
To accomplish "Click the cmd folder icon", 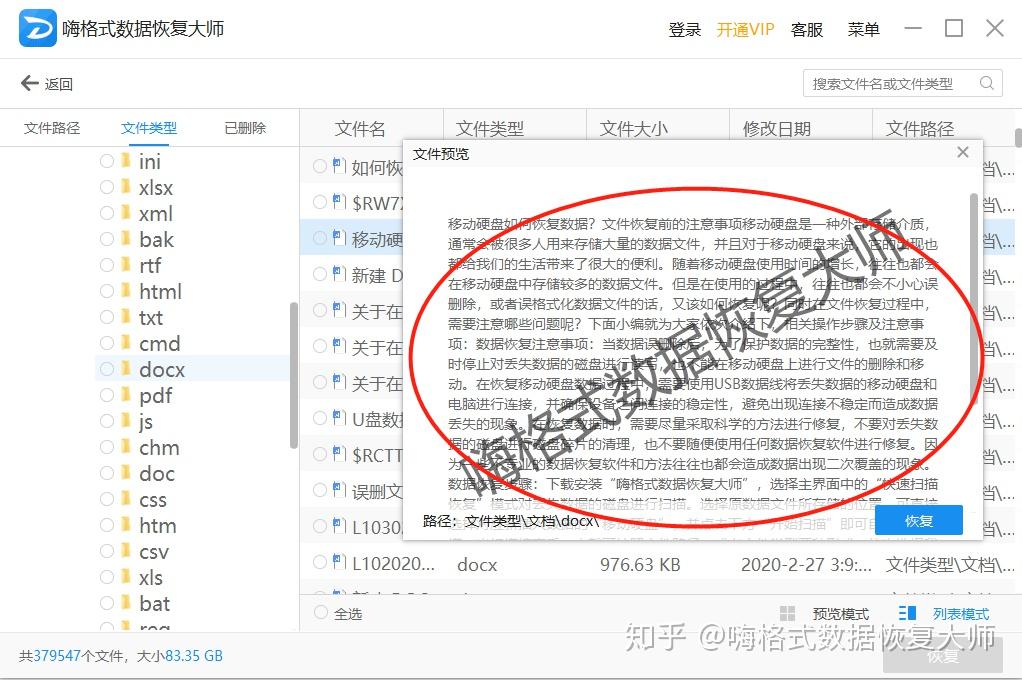I will [x=126, y=343].
